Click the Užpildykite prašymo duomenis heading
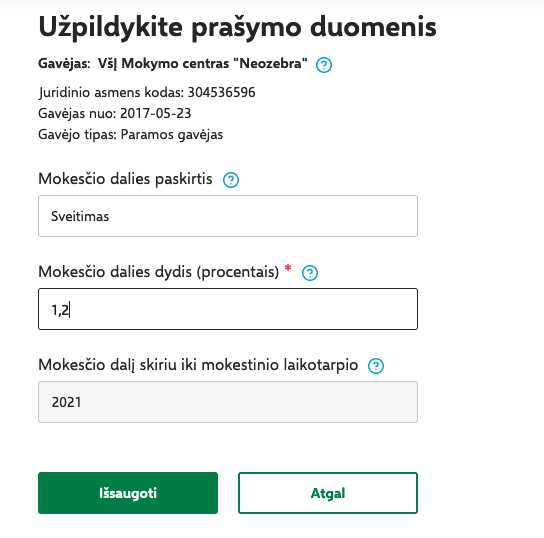The width and height of the screenshot is (544, 538). (237, 28)
